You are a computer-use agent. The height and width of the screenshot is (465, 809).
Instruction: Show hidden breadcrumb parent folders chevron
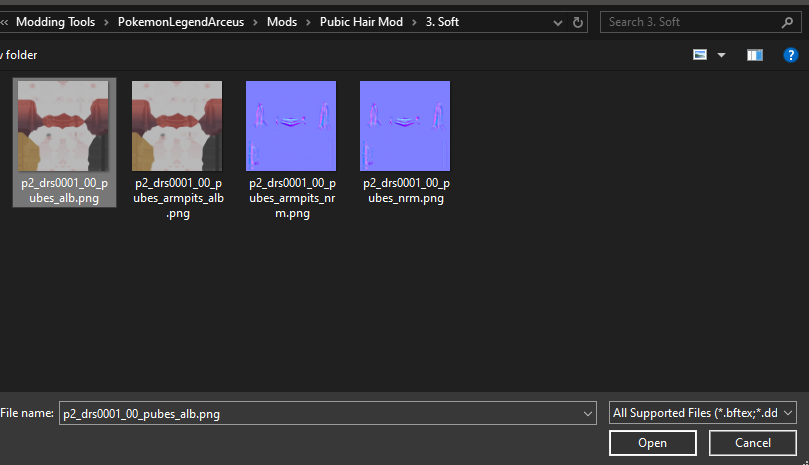(x=4, y=22)
